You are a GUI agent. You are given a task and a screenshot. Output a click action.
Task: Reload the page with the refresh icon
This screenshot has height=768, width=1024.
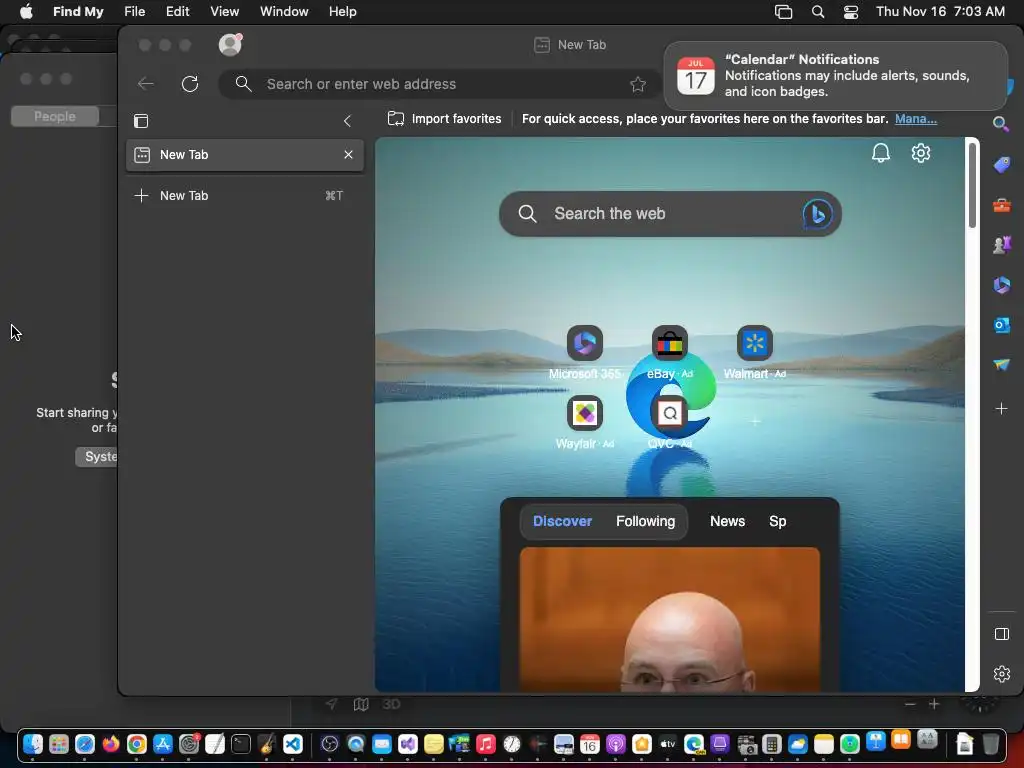pyautogui.click(x=190, y=84)
